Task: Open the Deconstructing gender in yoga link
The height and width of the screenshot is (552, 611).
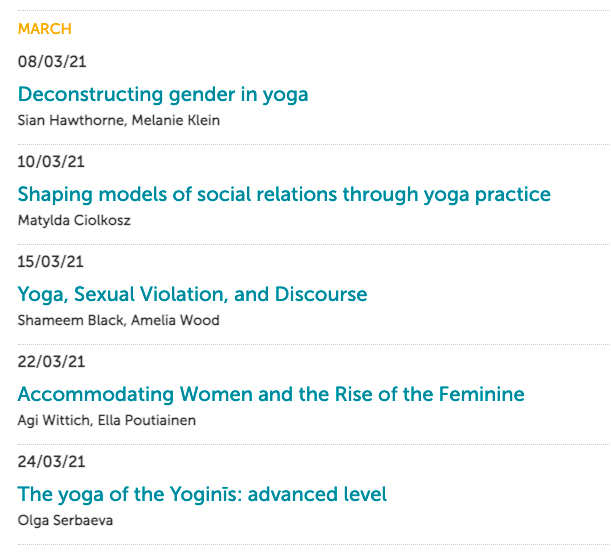Action: [x=163, y=95]
